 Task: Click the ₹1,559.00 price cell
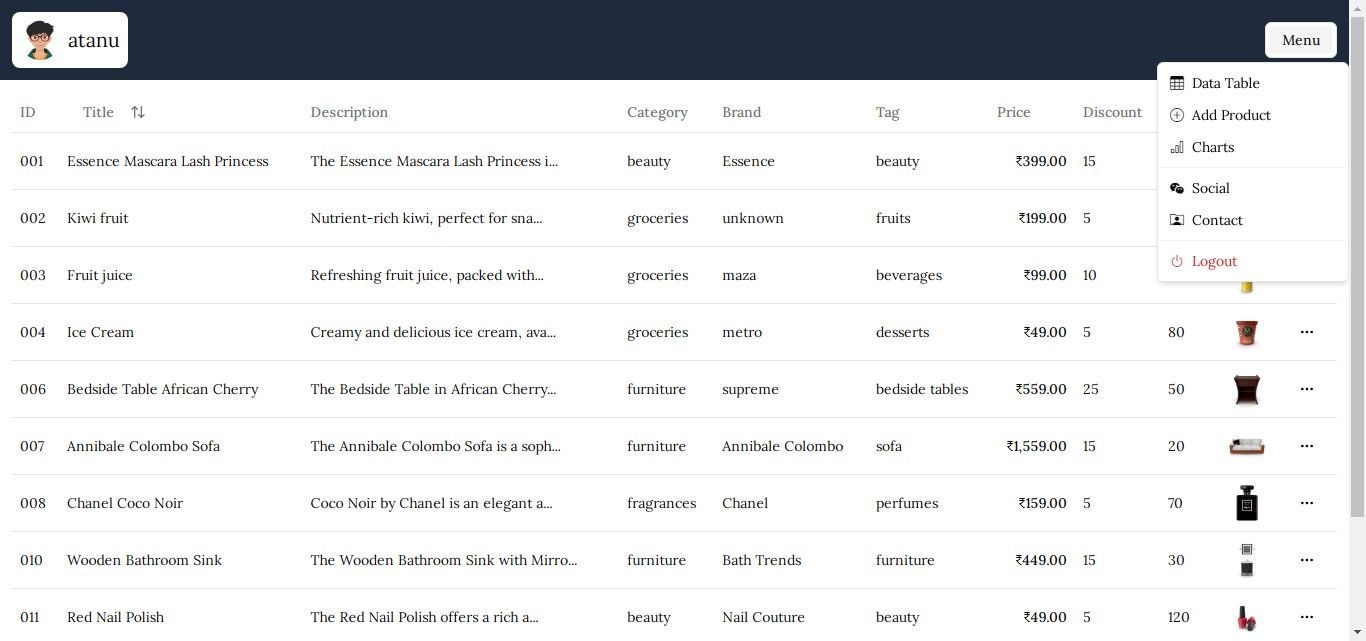pos(1037,446)
